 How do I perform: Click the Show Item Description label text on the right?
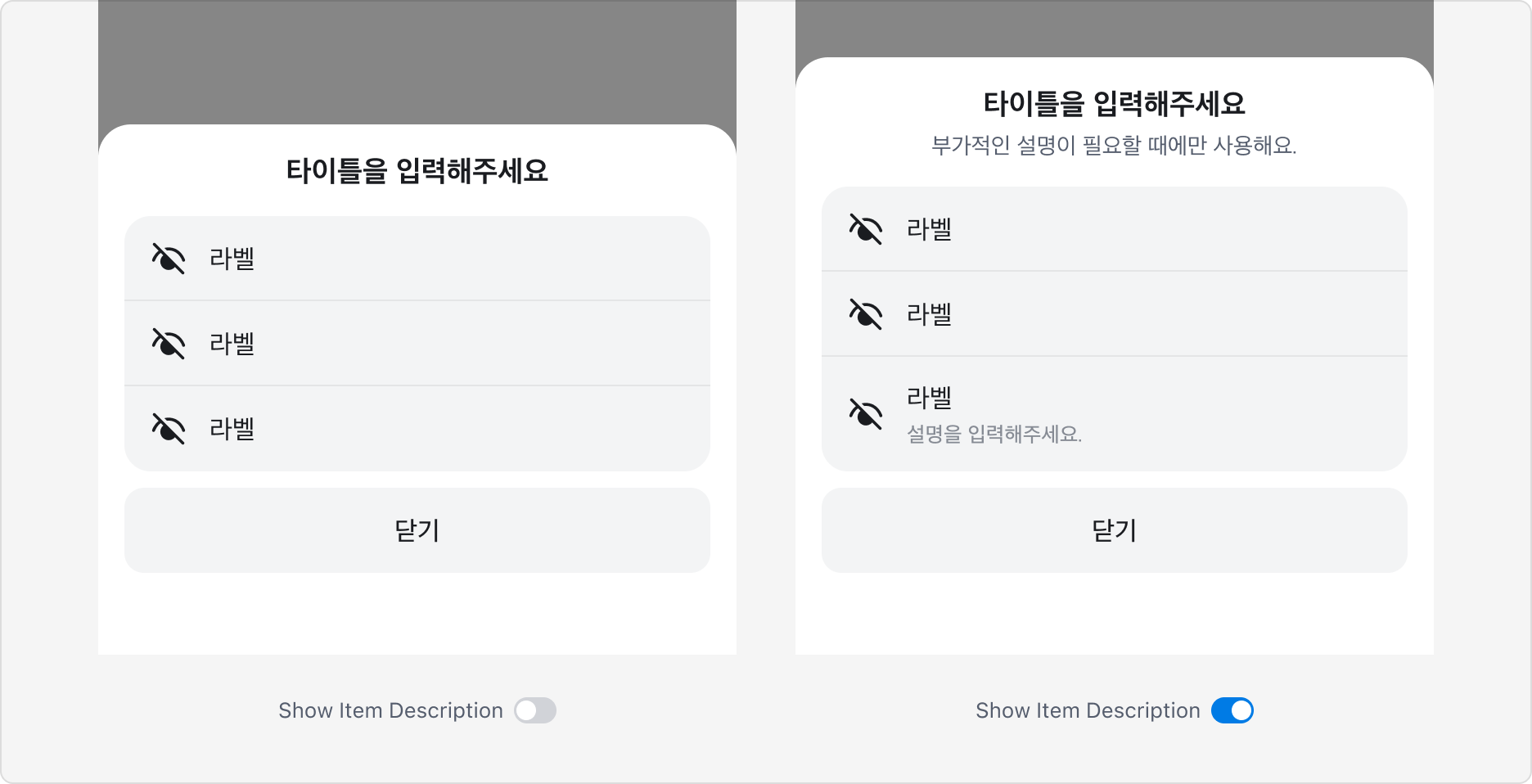[1088, 710]
